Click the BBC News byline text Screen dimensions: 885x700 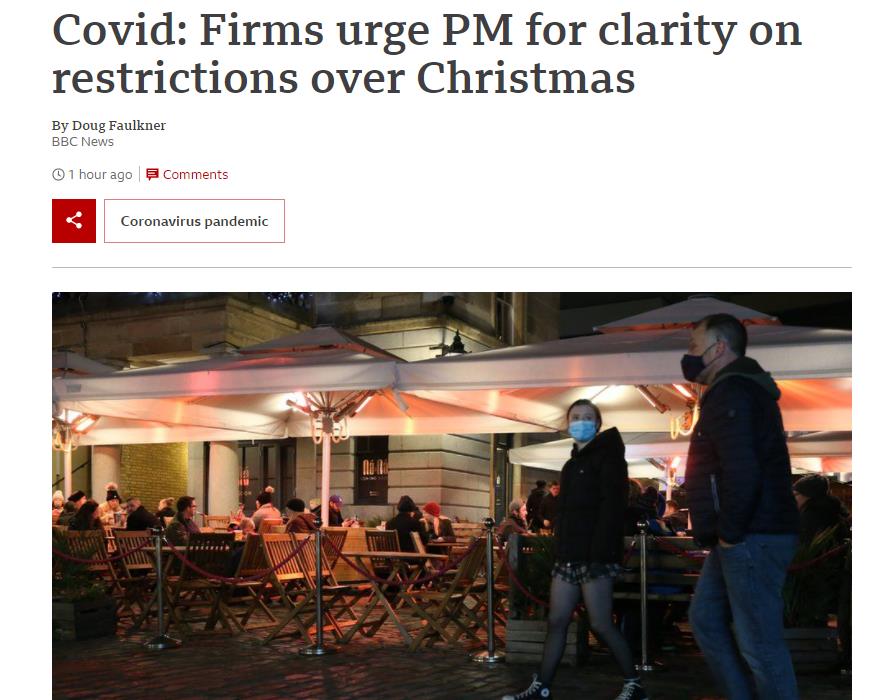pos(83,142)
